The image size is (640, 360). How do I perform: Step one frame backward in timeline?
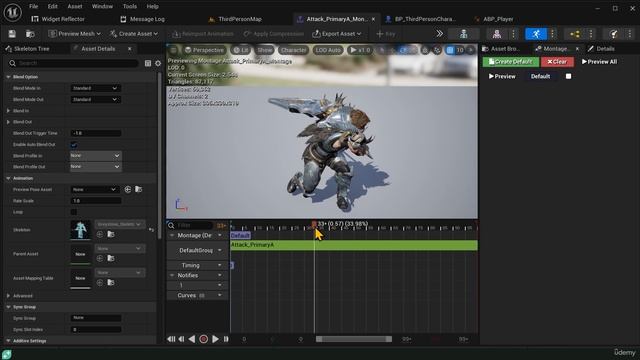tap(181, 339)
